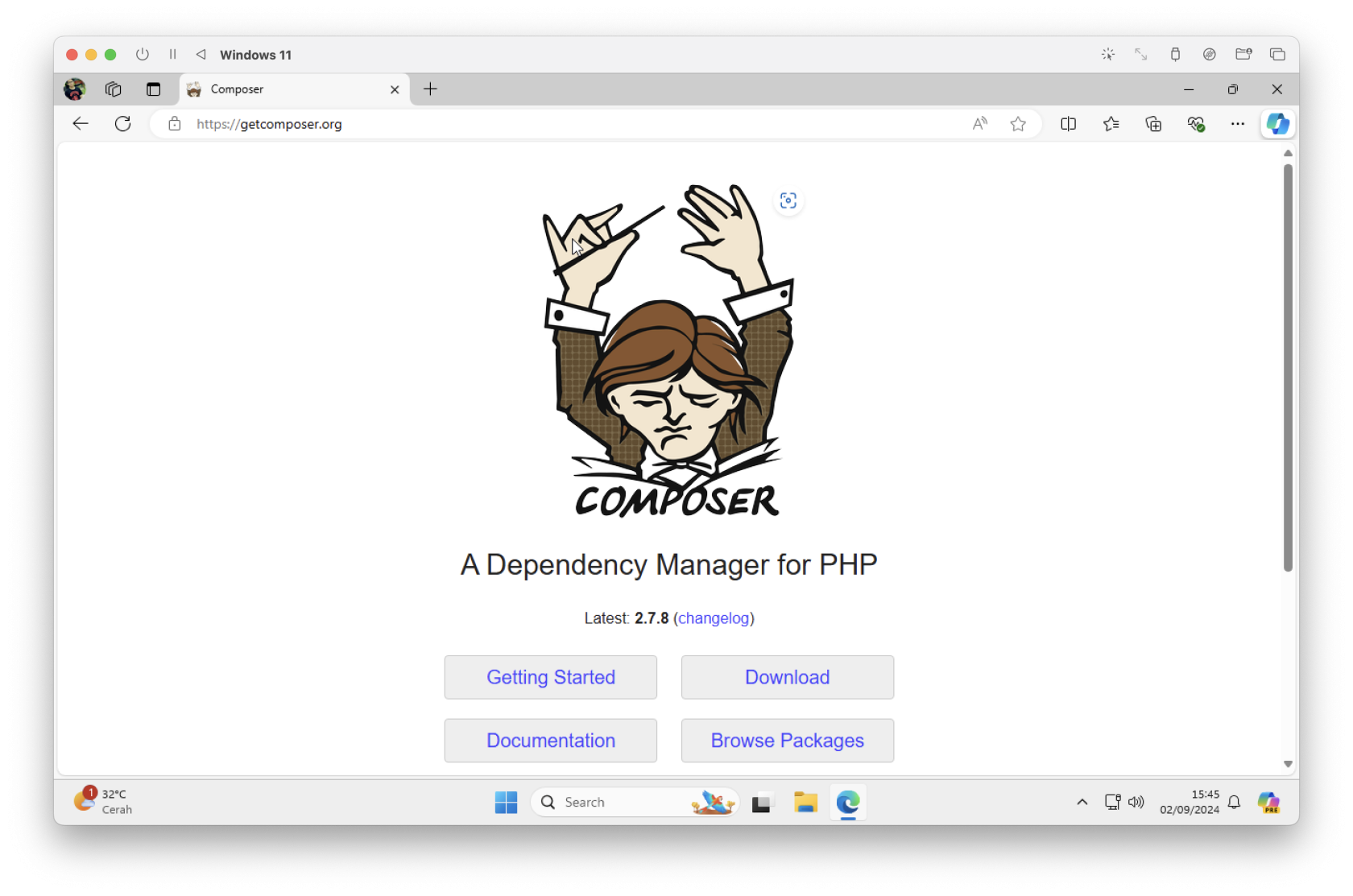Open split screen view
1353x896 pixels.
click(x=1069, y=124)
